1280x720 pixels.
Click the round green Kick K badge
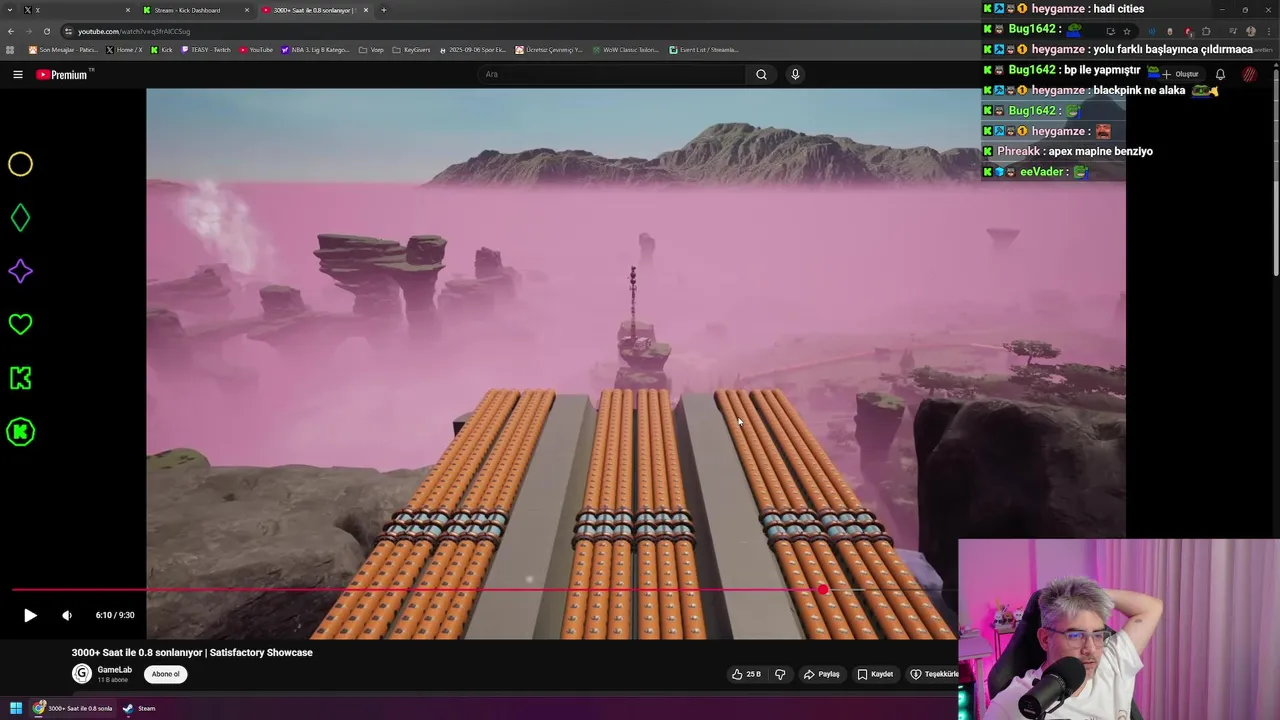[x=20, y=432]
